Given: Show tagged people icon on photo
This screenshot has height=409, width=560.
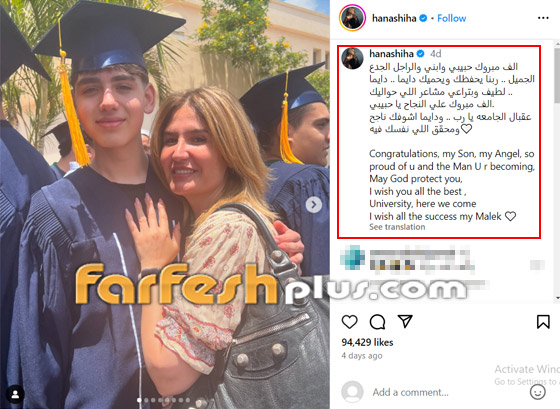Looking at the screenshot, I should tap(15, 394).
